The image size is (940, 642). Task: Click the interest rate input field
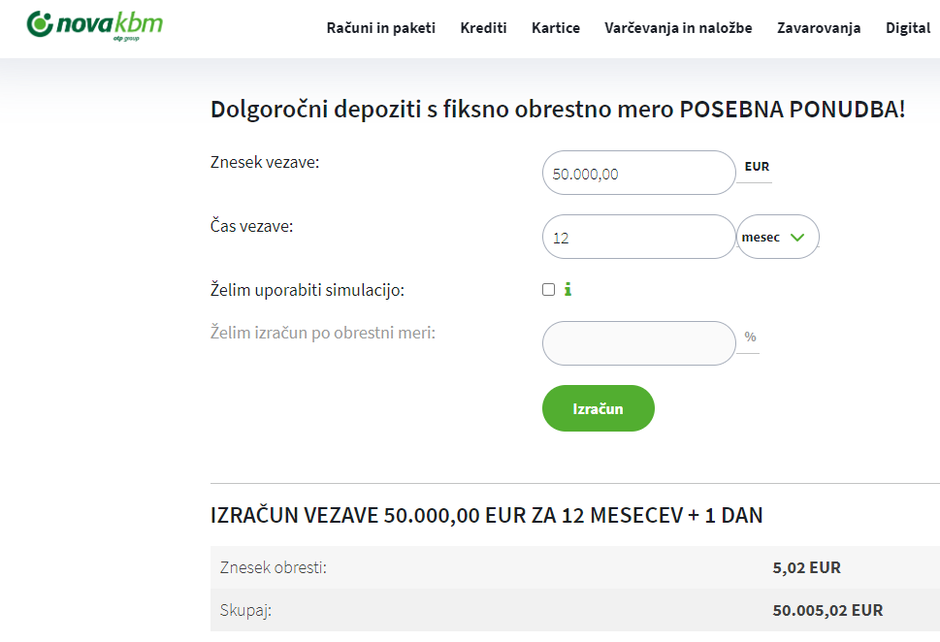coord(638,343)
